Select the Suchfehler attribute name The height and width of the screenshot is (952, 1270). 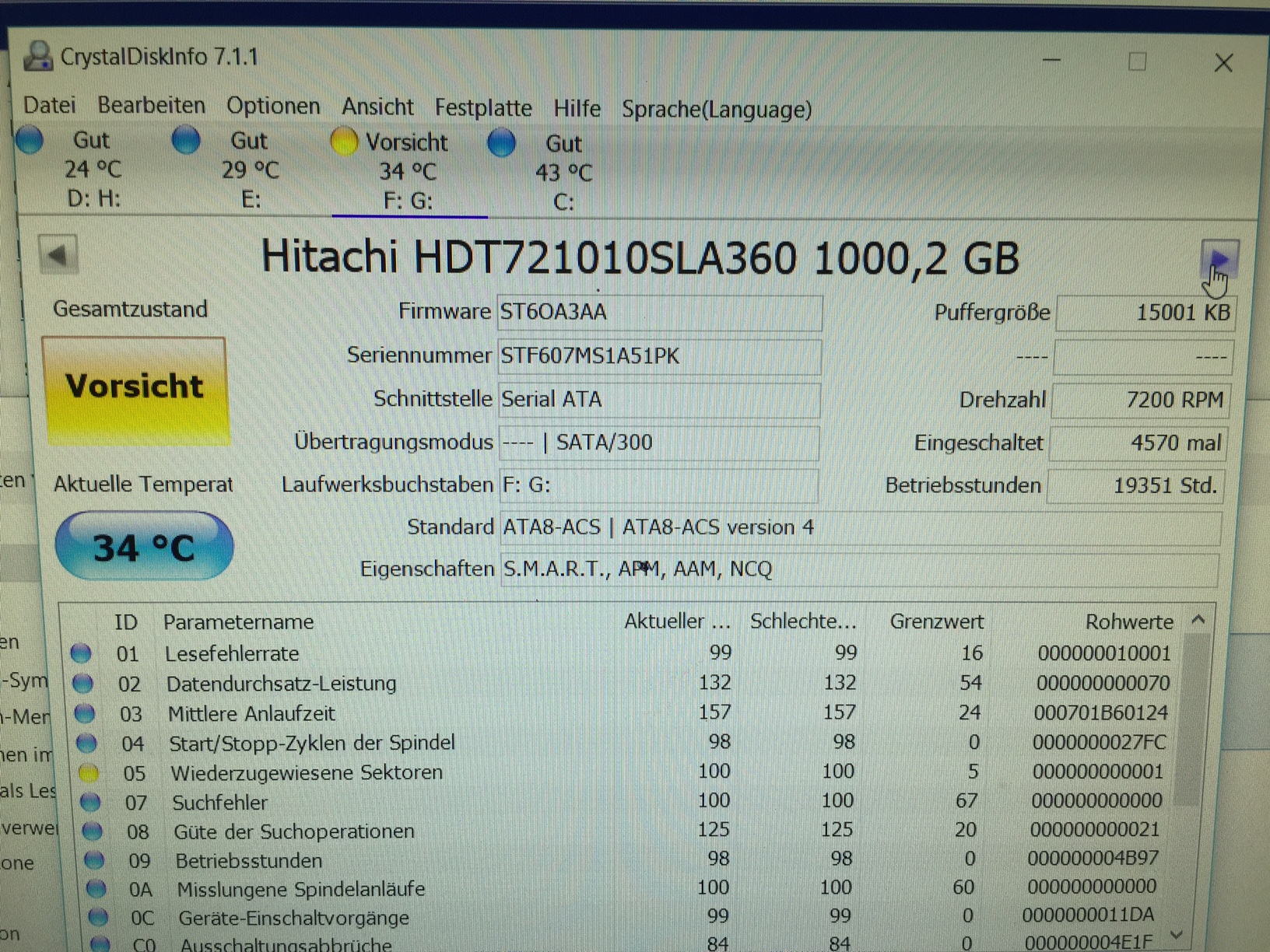(x=219, y=803)
